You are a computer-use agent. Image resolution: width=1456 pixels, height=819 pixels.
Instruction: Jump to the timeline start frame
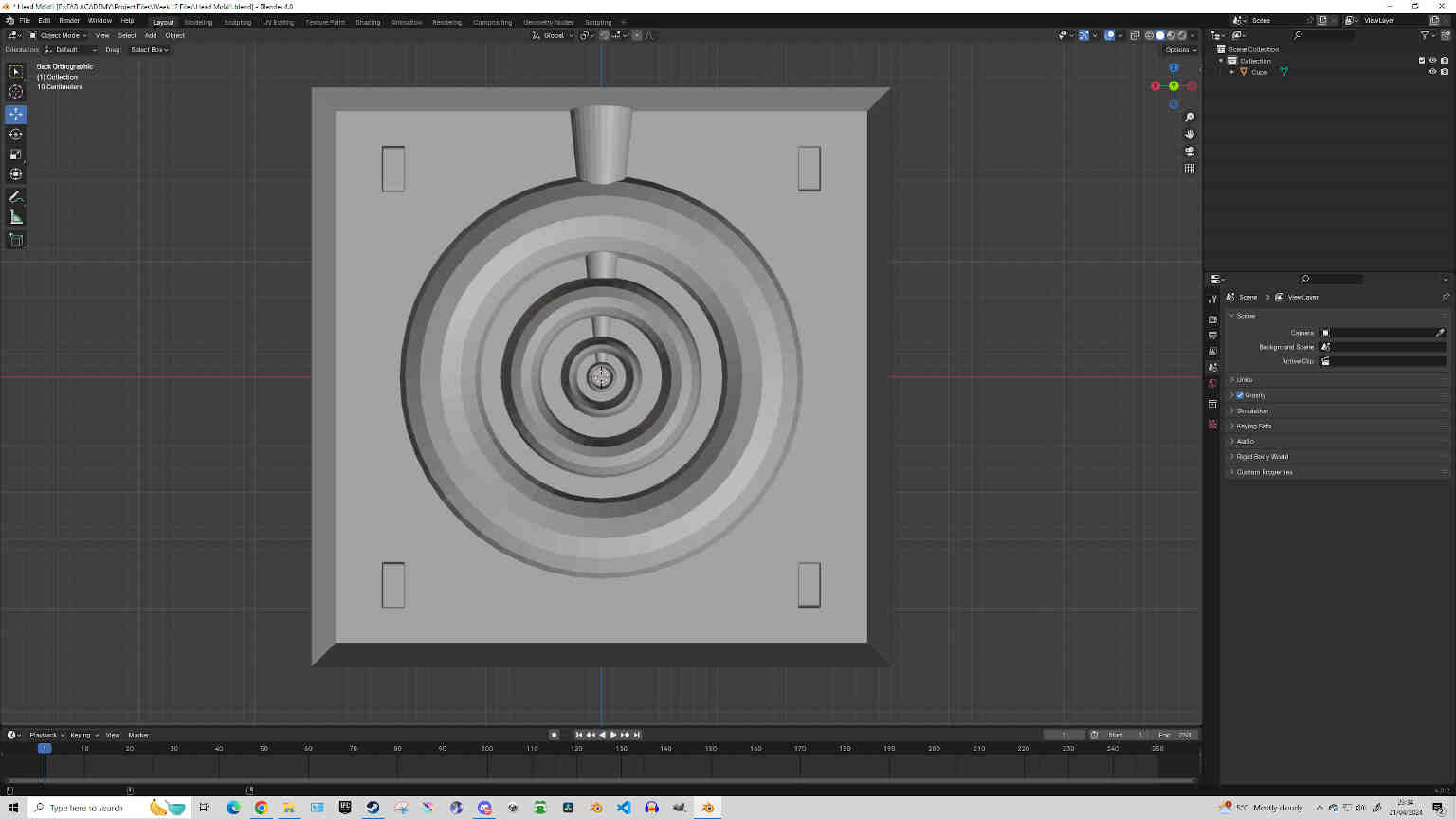[x=579, y=735]
